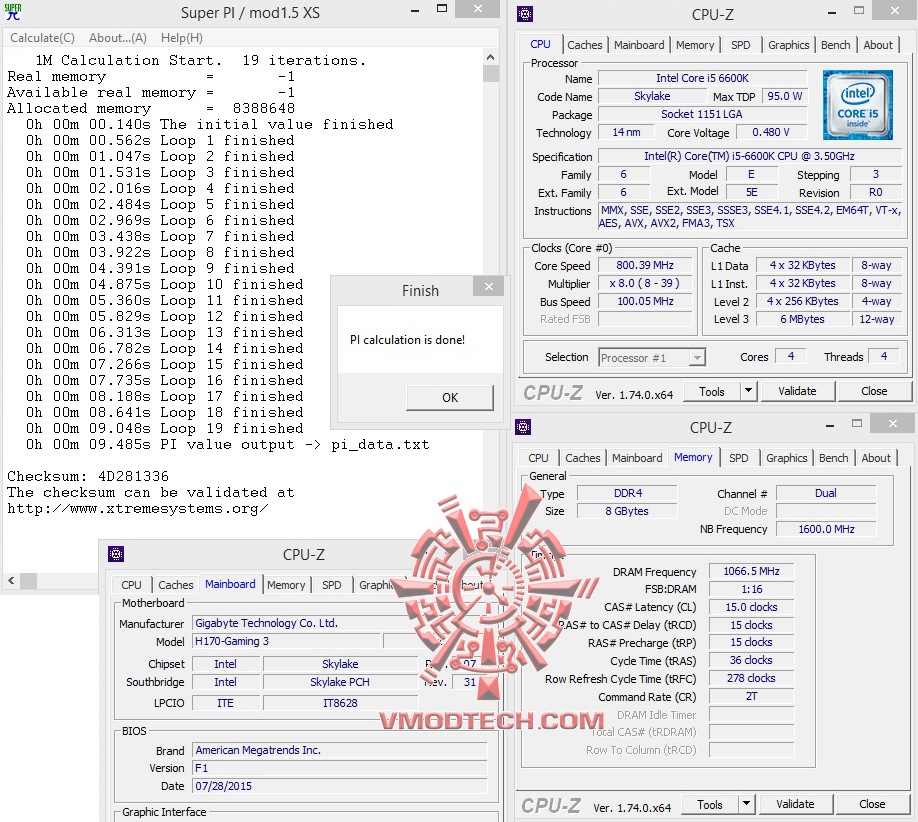Click the Socket 1151 LGA package value
Screen dimensions: 918x822
click(x=702, y=114)
